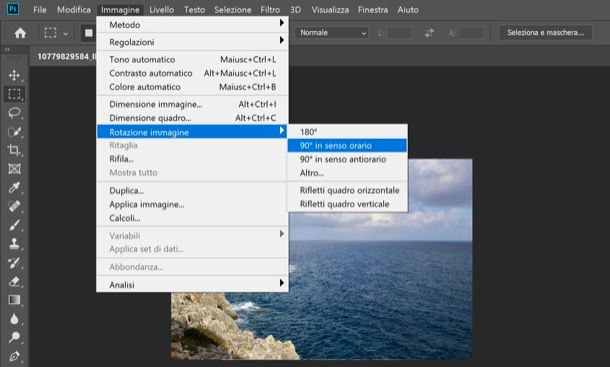Click the Photoshop Ps logo icon
Viewport: 610px width, 367px height.
point(13,9)
